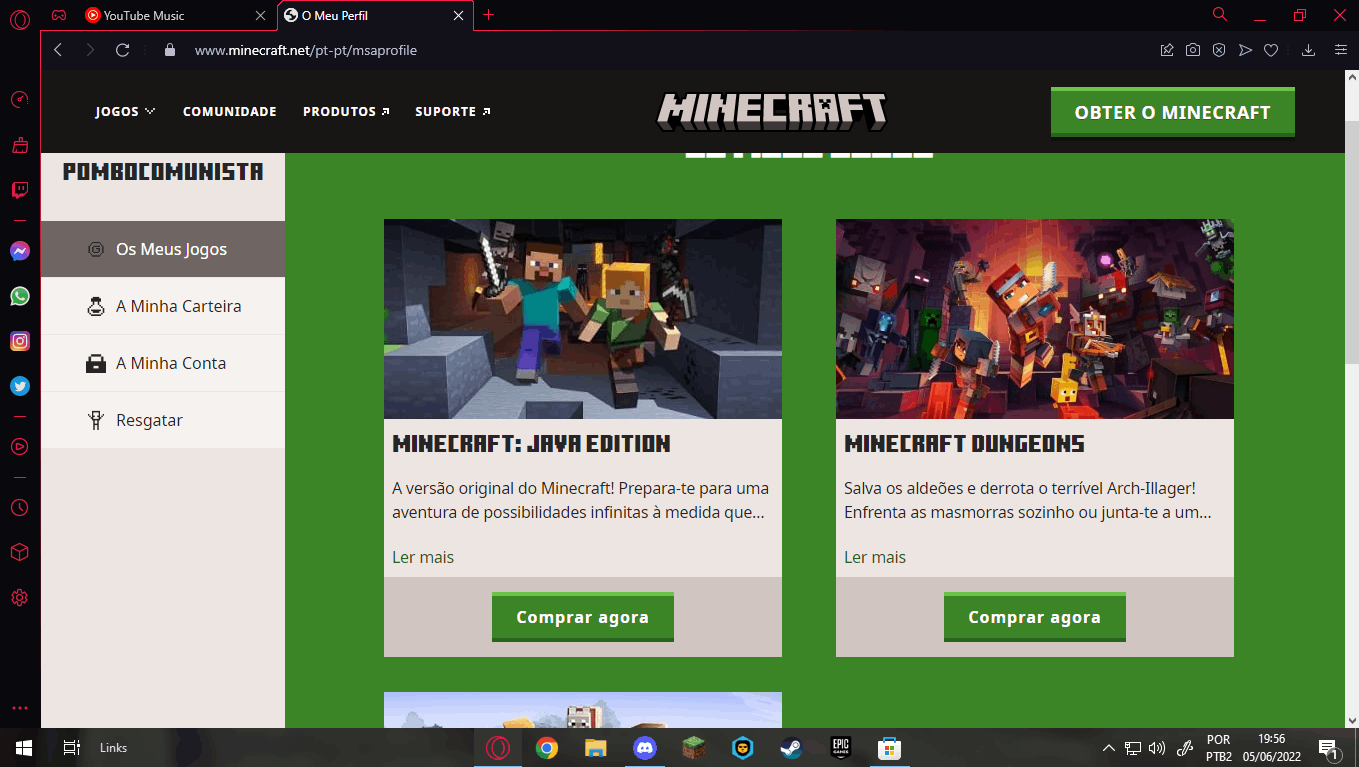Open Epic Games from the taskbar

(x=840, y=747)
